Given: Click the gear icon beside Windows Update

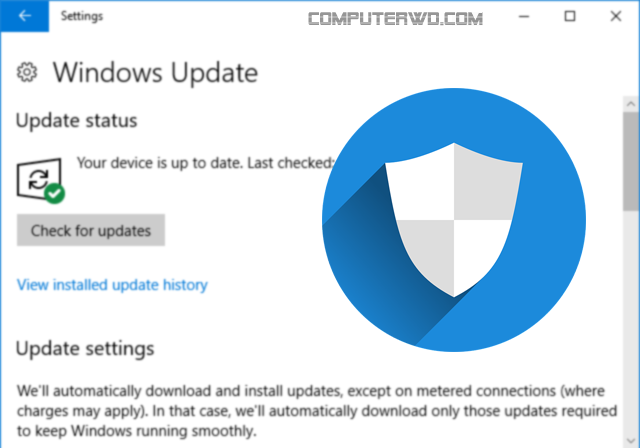Looking at the screenshot, I should [x=27, y=72].
